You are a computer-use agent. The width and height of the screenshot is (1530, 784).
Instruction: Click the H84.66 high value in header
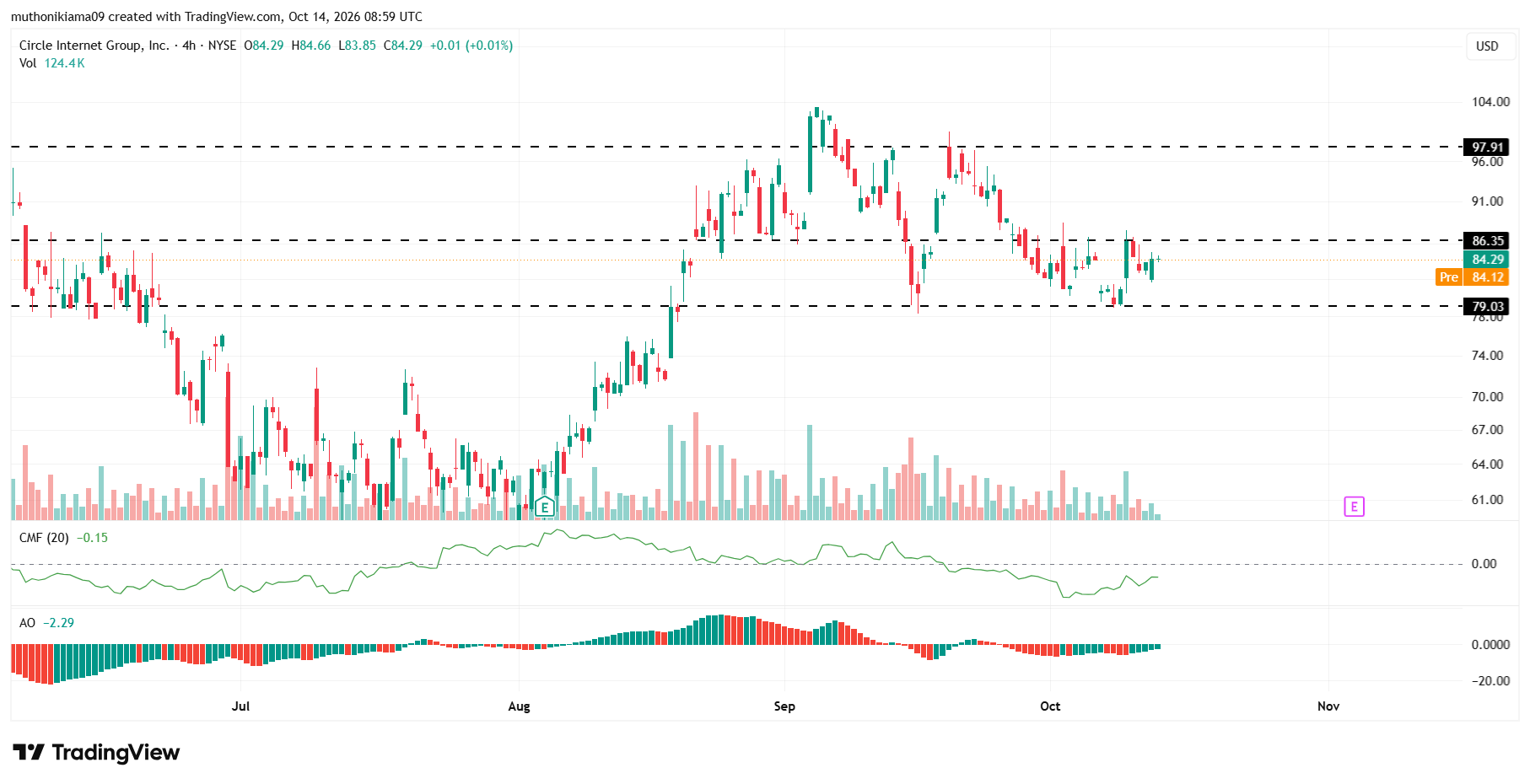tap(311, 46)
